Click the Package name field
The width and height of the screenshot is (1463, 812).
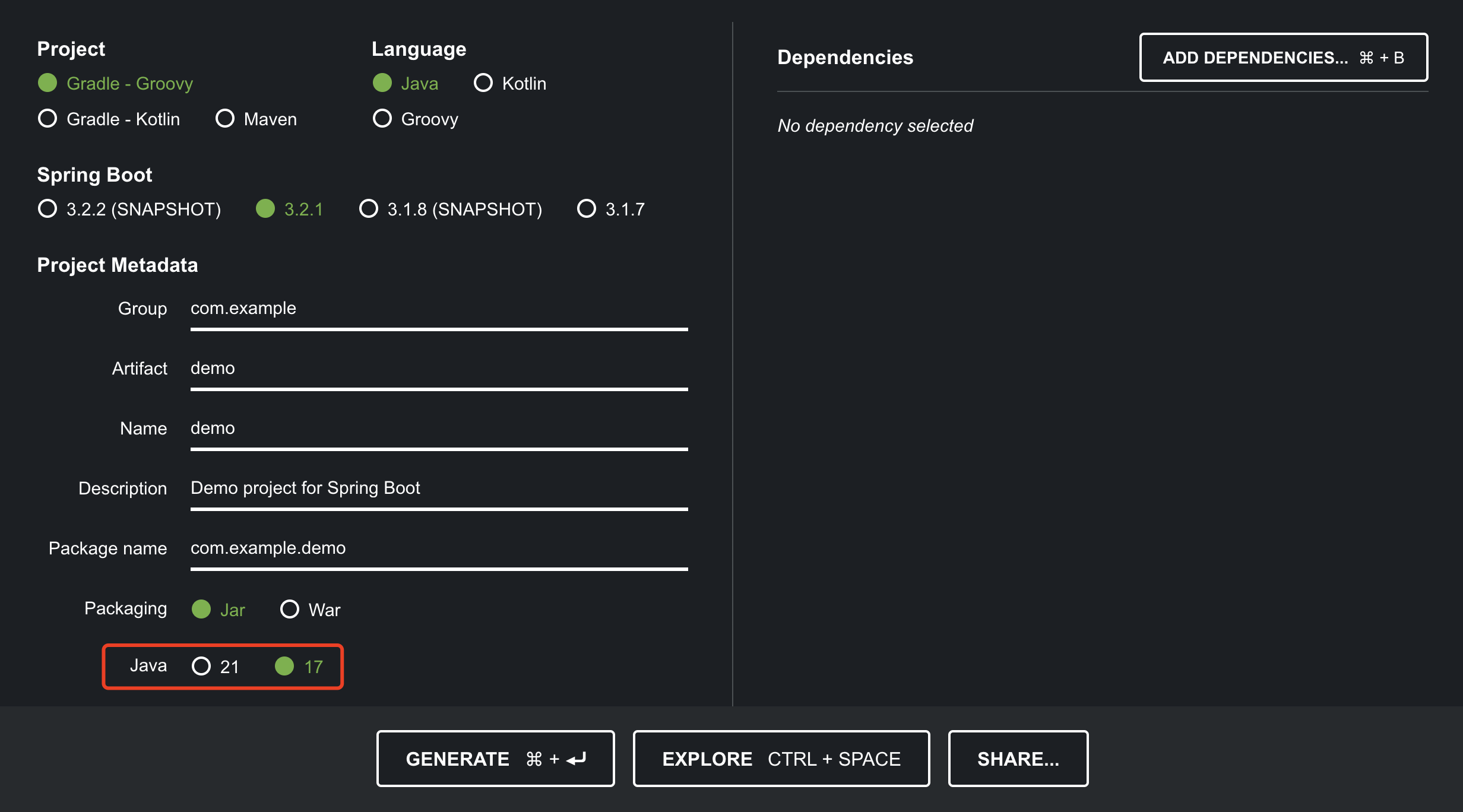point(438,548)
